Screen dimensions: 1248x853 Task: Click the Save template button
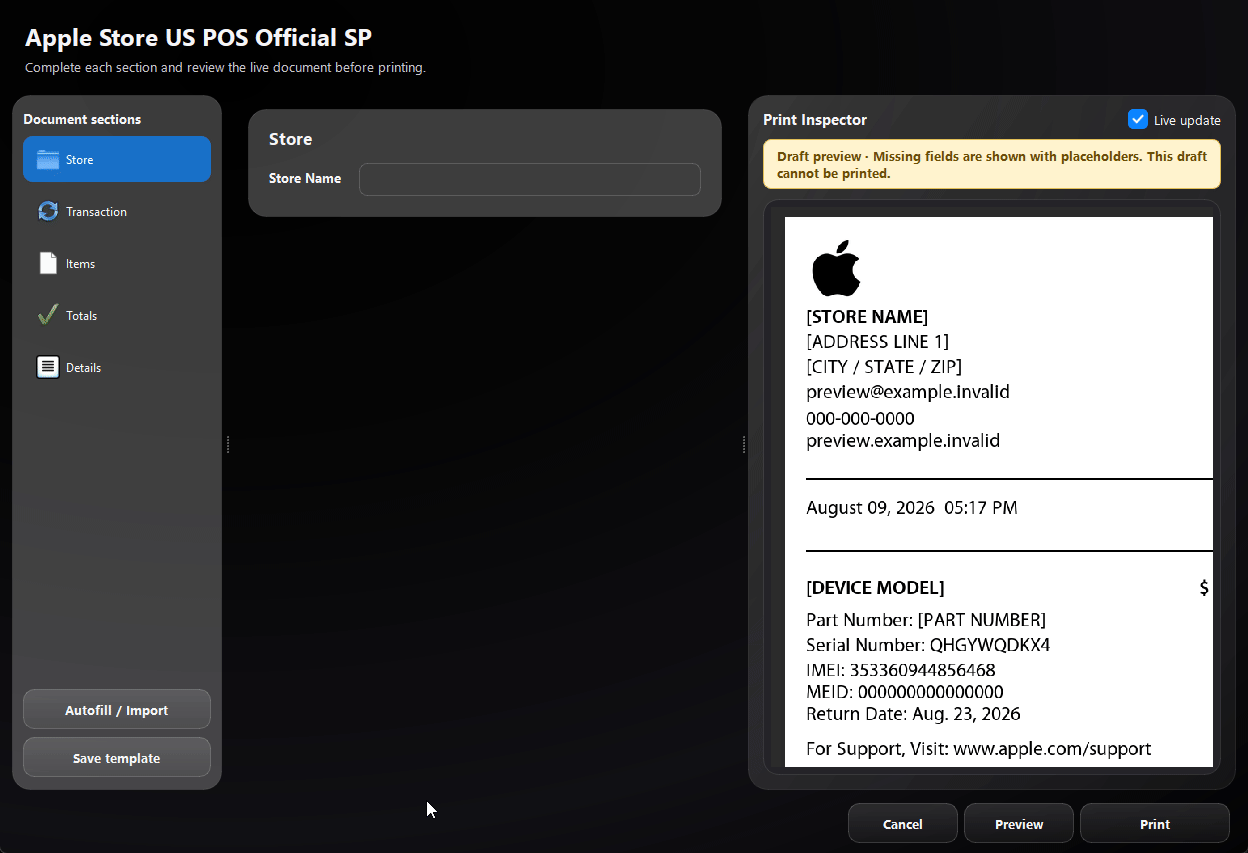(x=117, y=758)
